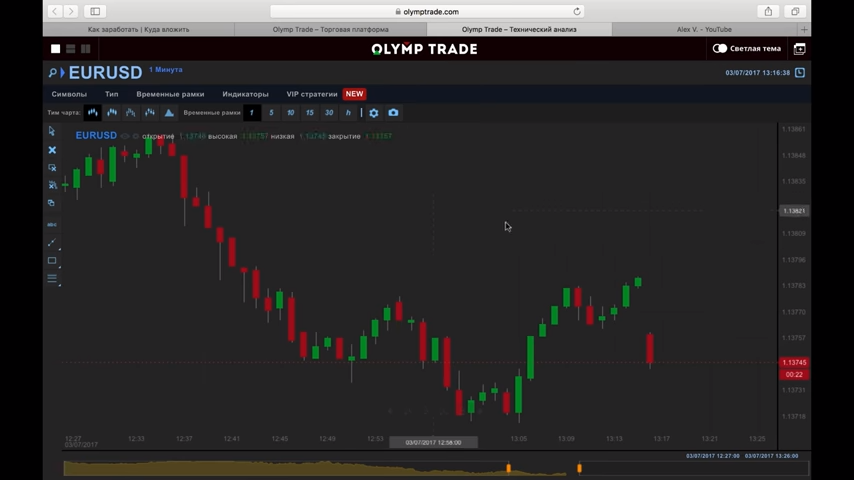Grab right orange range slider handle
This screenshot has height=480, width=854.
580,468
